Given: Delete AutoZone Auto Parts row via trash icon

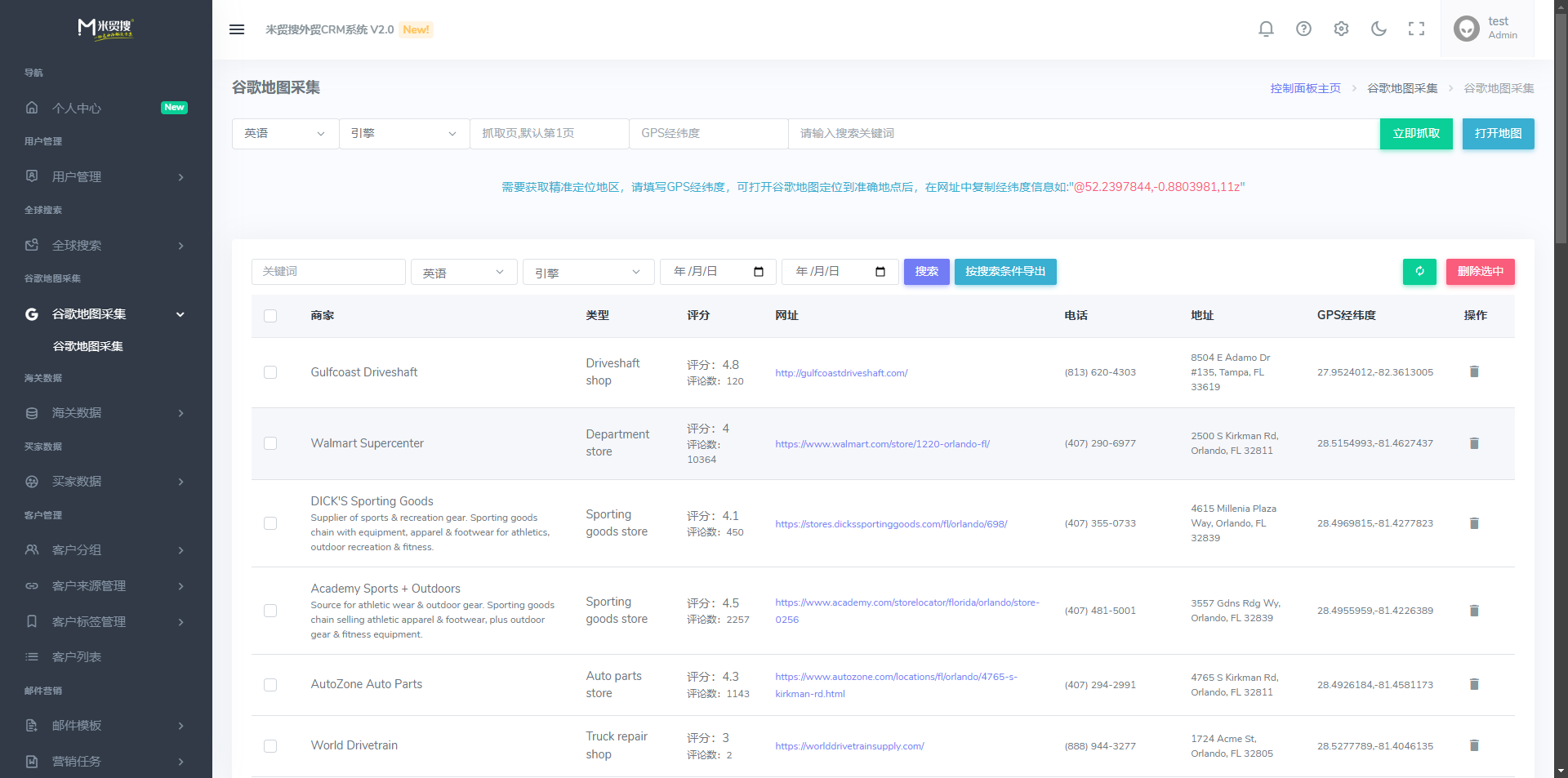Looking at the screenshot, I should (1474, 684).
